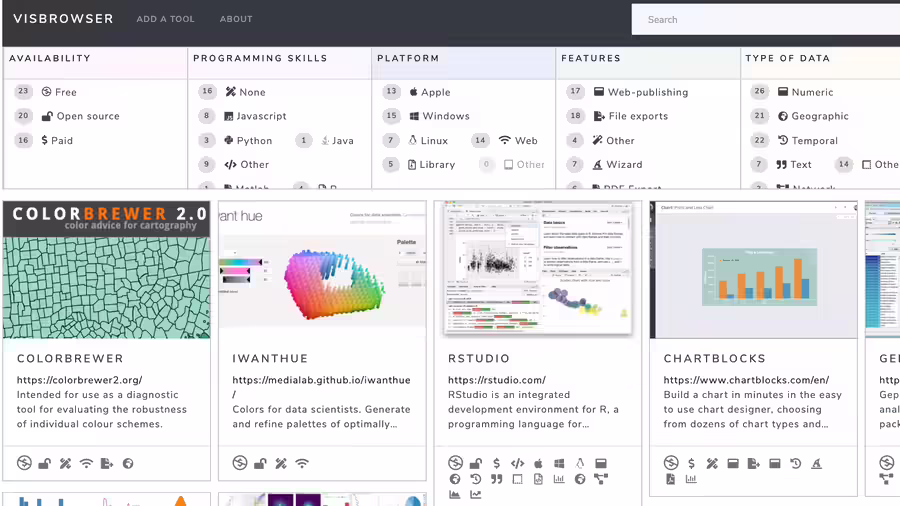This screenshot has height=506, width=900.
Task: Open the RSTUDIO card title
Action: (x=479, y=359)
